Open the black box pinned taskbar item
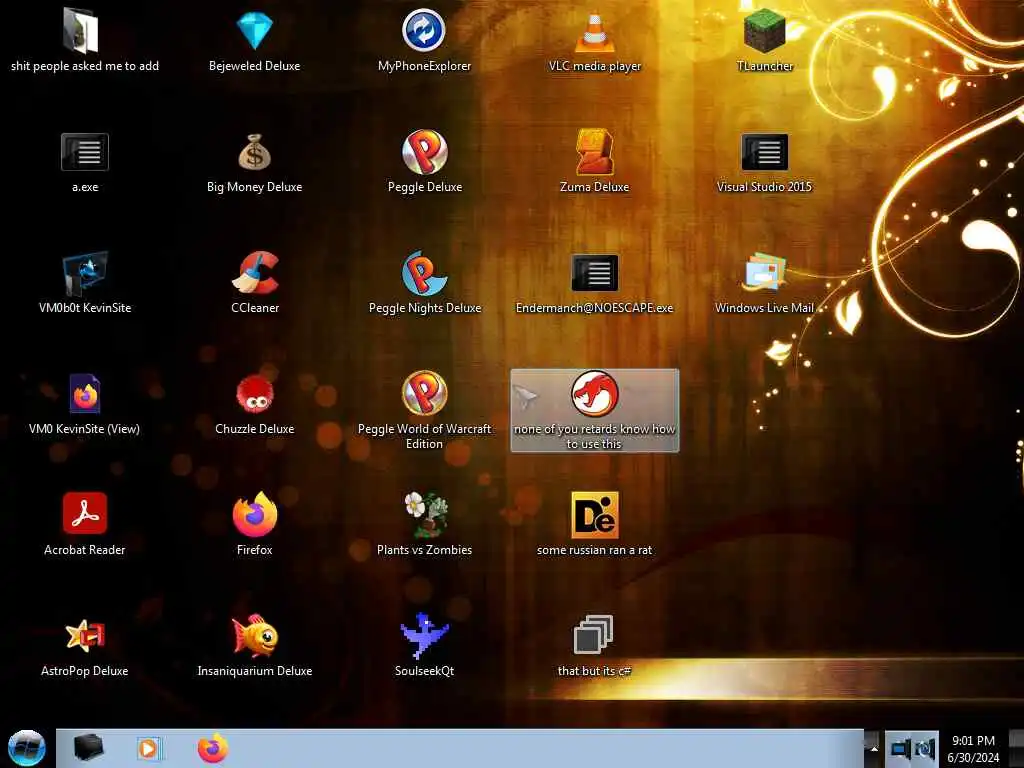This screenshot has width=1024, height=768. [88, 748]
